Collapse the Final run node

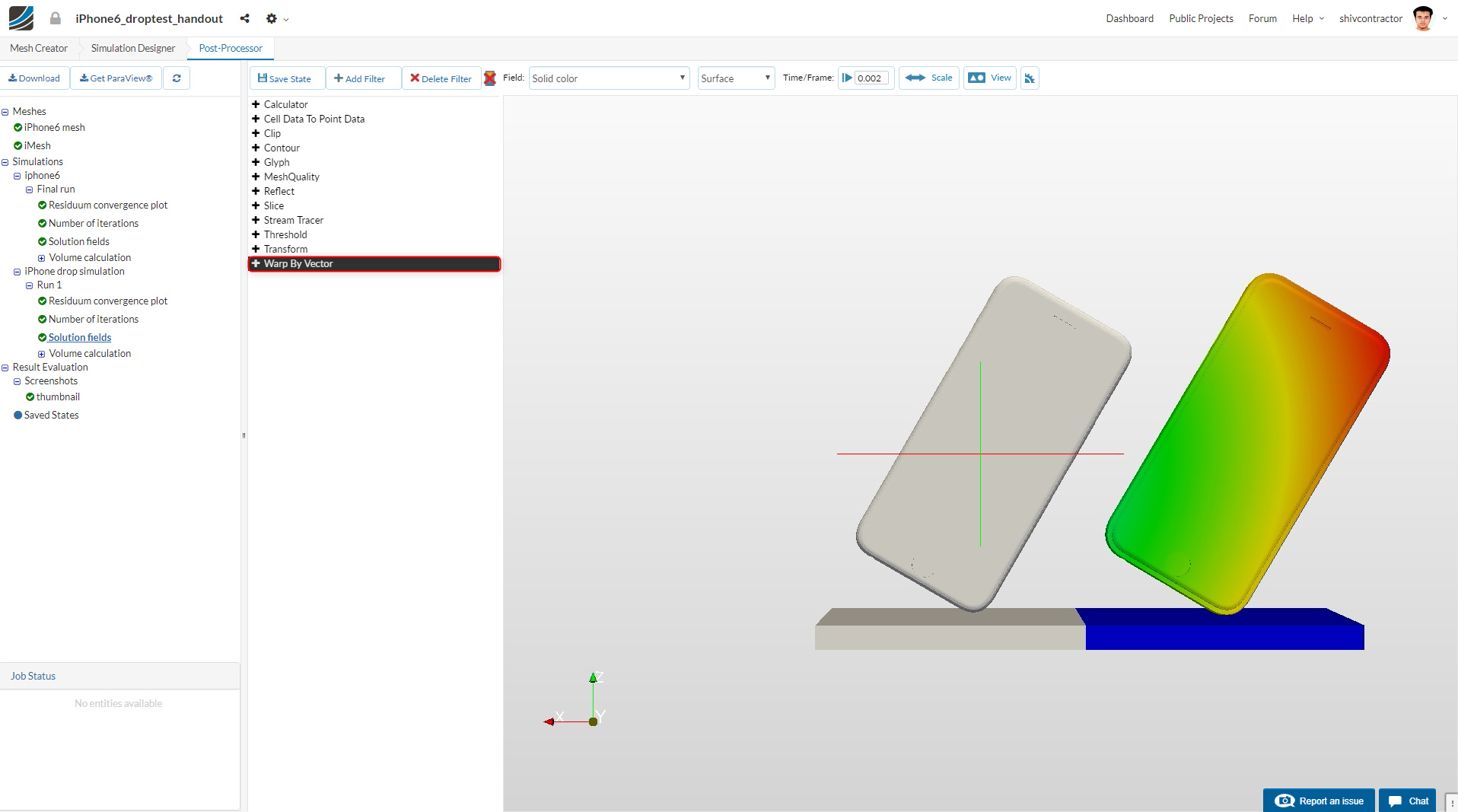[30, 189]
